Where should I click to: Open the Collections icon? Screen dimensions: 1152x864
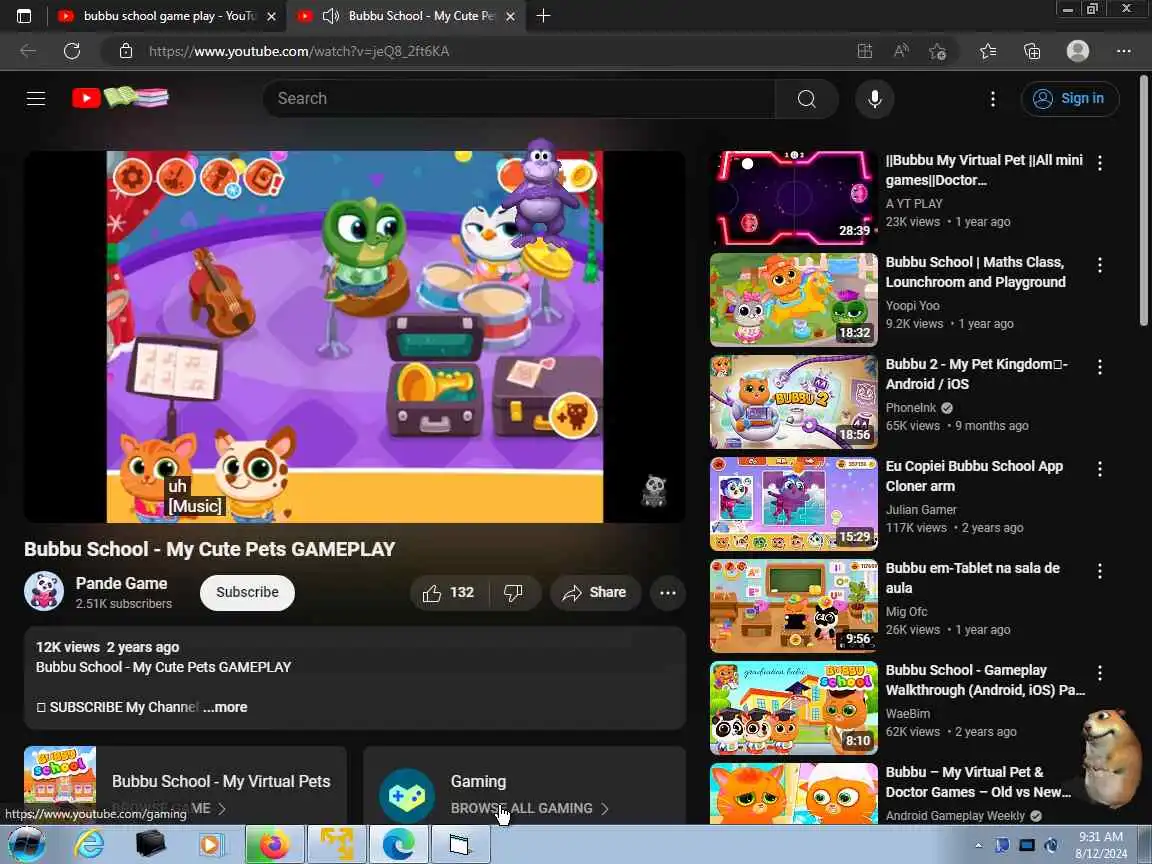(x=1032, y=51)
